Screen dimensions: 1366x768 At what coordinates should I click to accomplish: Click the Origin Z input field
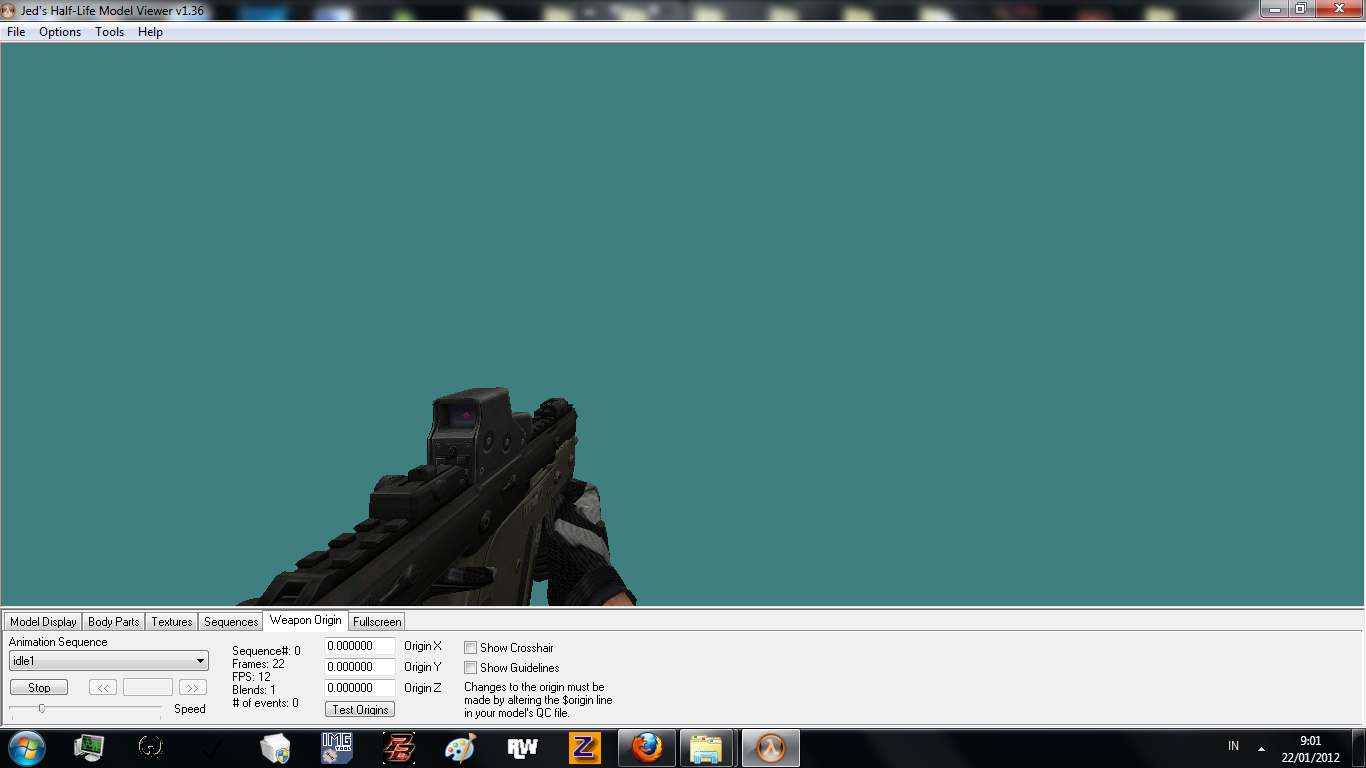coord(360,688)
